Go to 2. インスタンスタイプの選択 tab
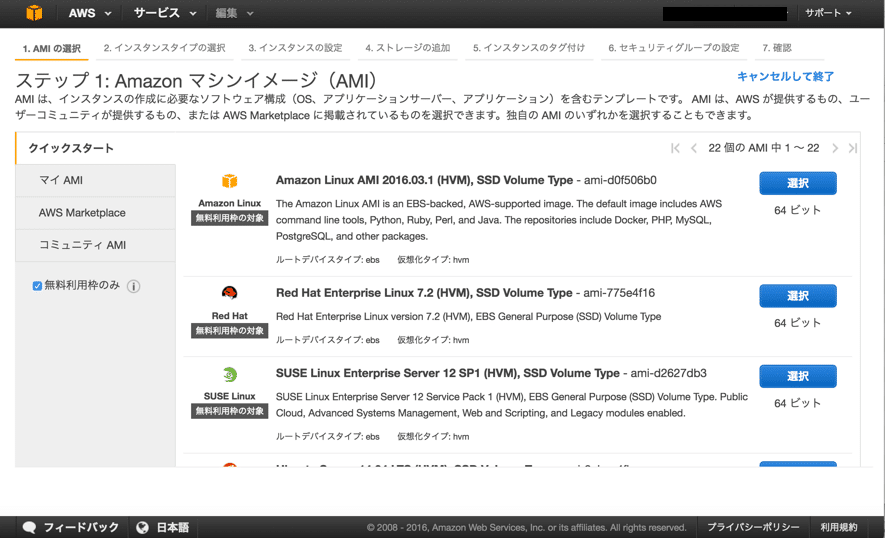This screenshot has height=538, width=885. click(164, 48)
